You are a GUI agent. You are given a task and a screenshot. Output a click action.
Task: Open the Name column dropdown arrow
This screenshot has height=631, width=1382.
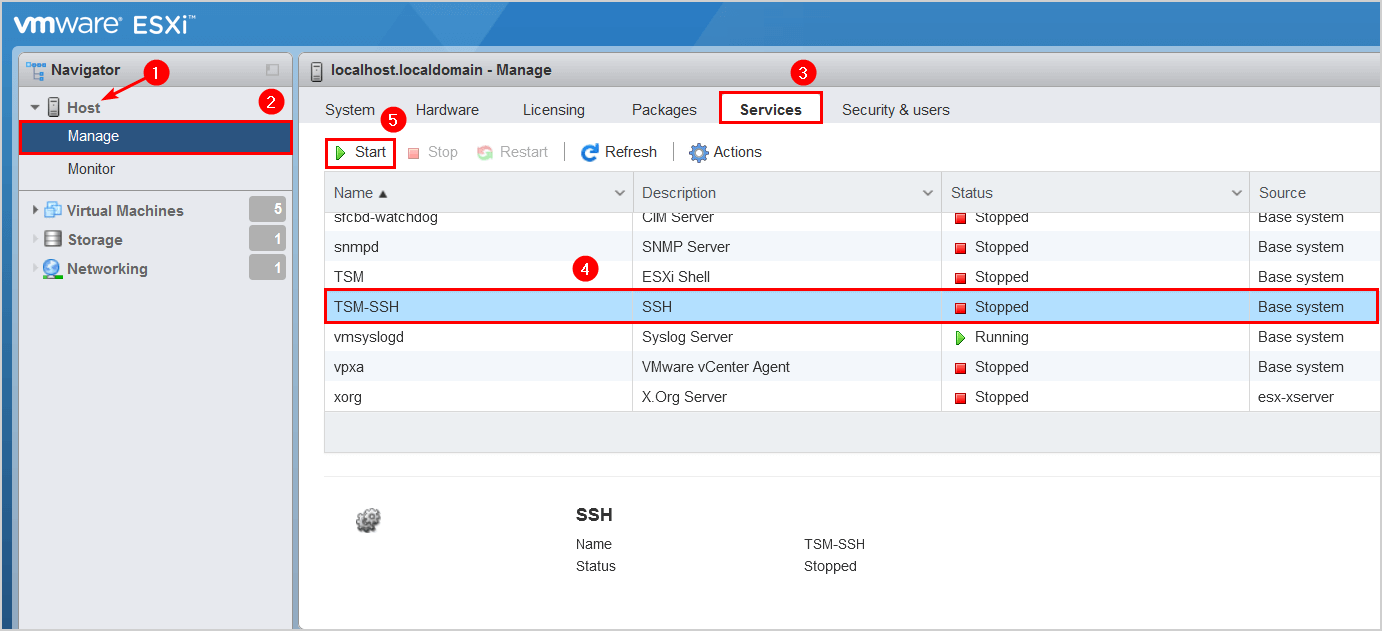620,193
